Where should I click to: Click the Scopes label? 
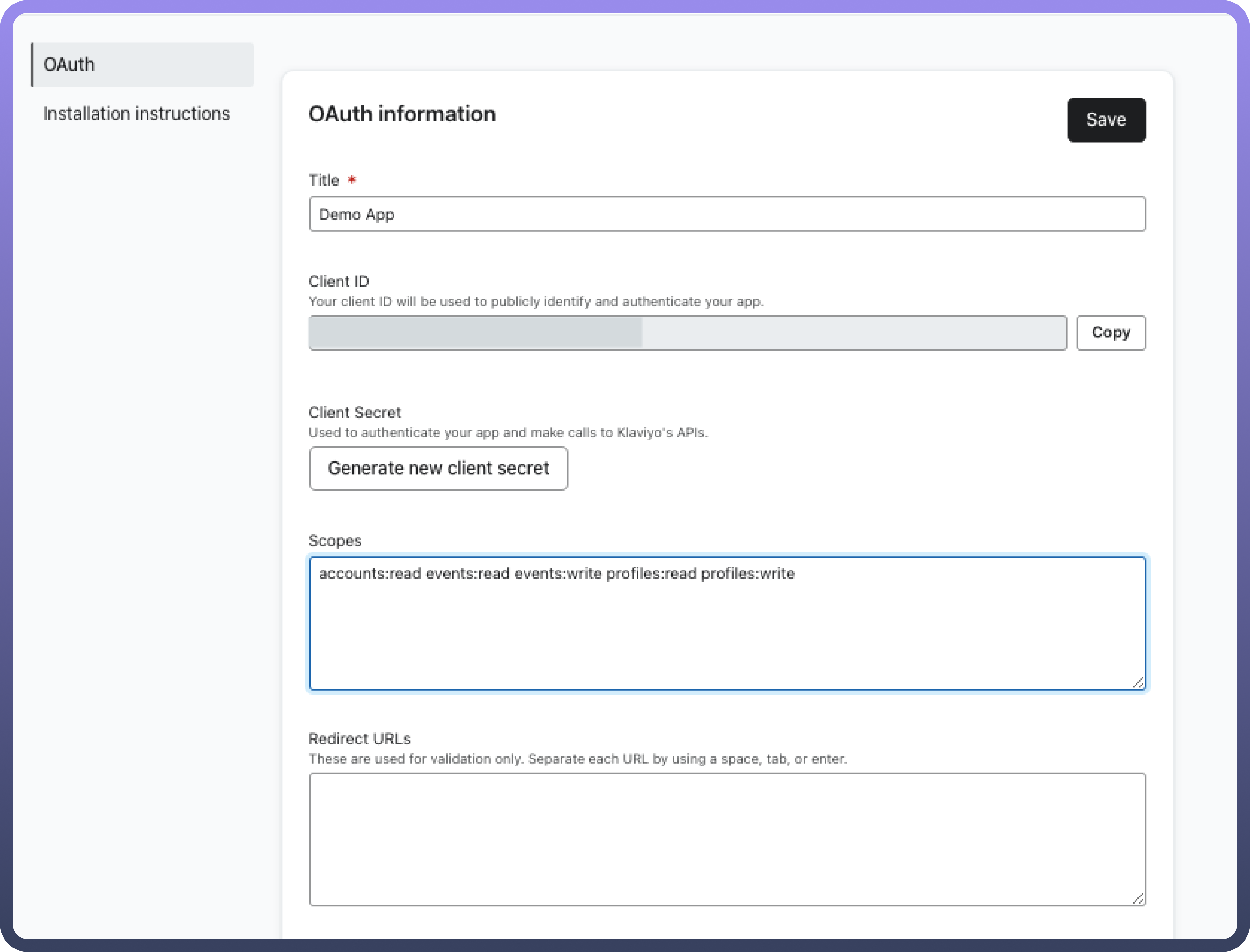[334, 541]
